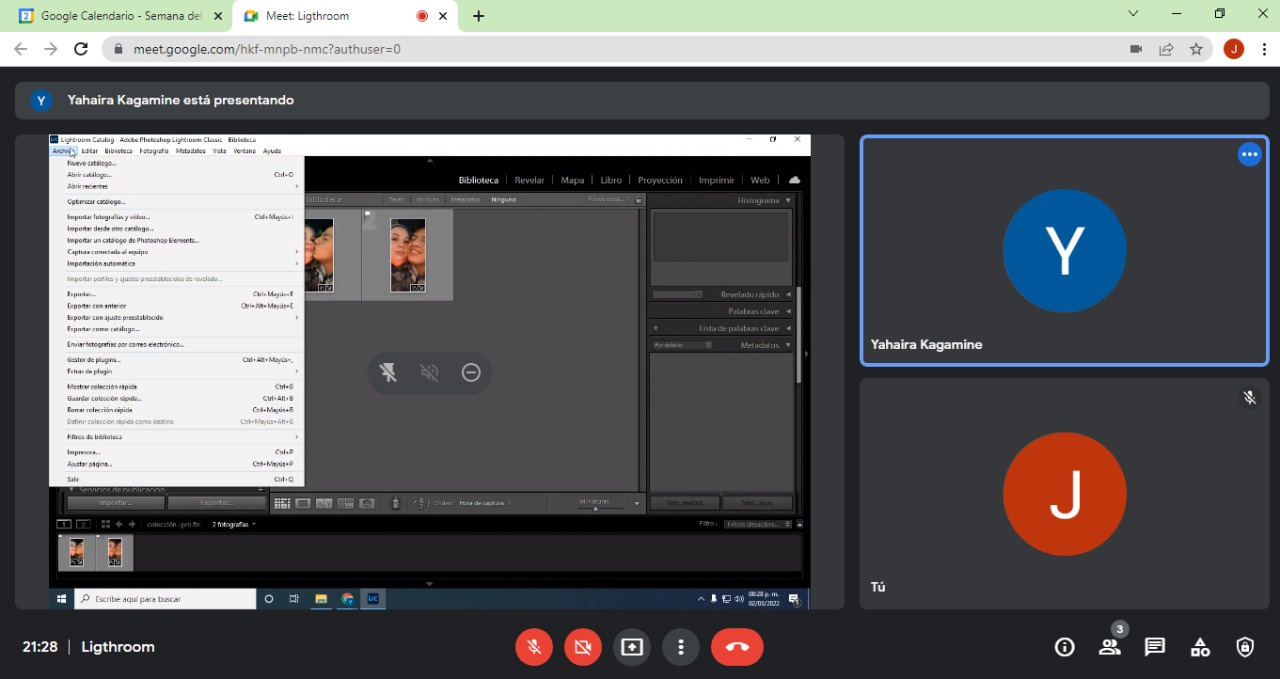Expand the Revelado rápido panel
Viewport: 1280px width, 679px height.
(x=788, y=295)
